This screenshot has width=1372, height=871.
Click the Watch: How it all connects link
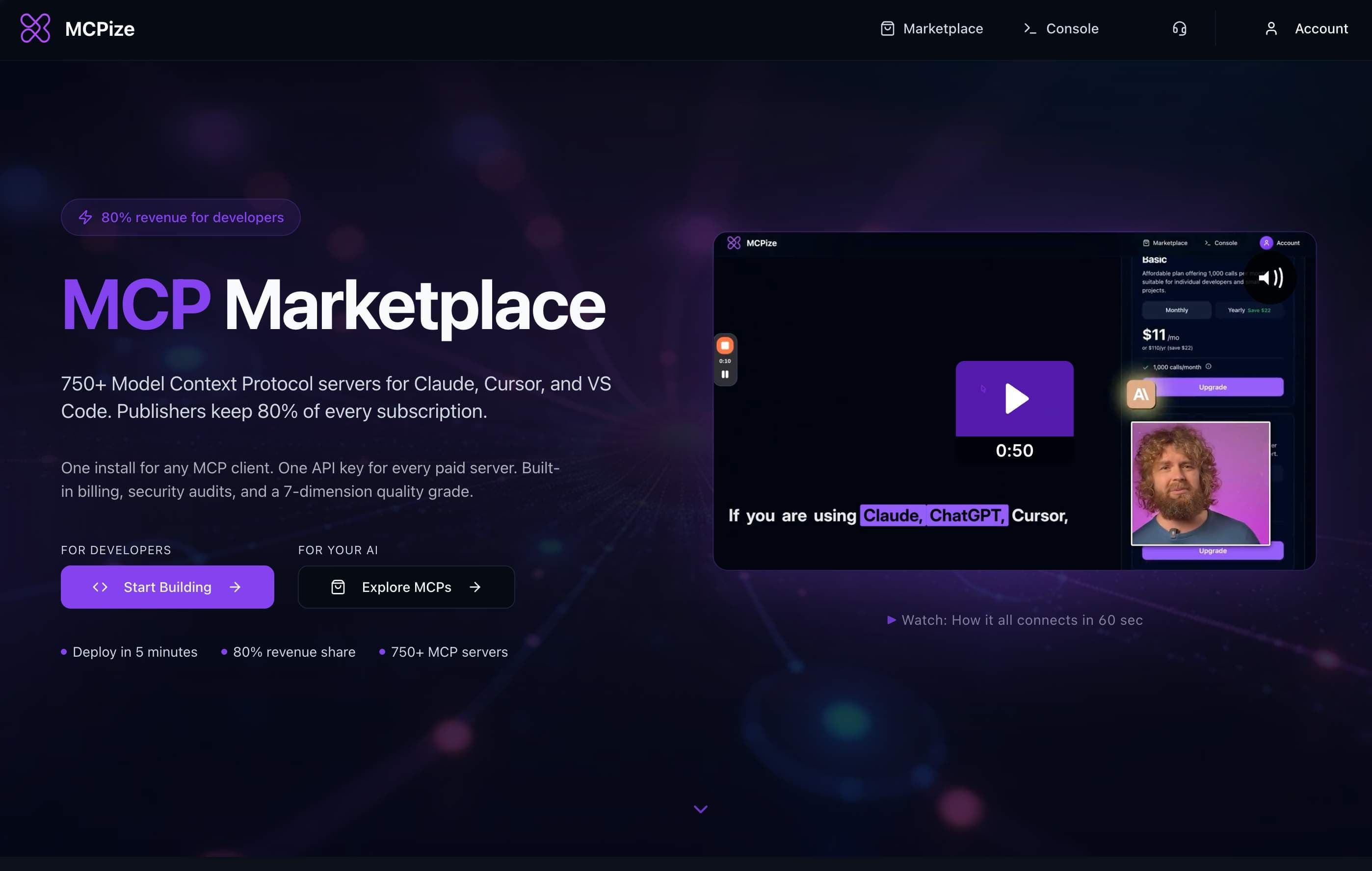(1015, 620)
